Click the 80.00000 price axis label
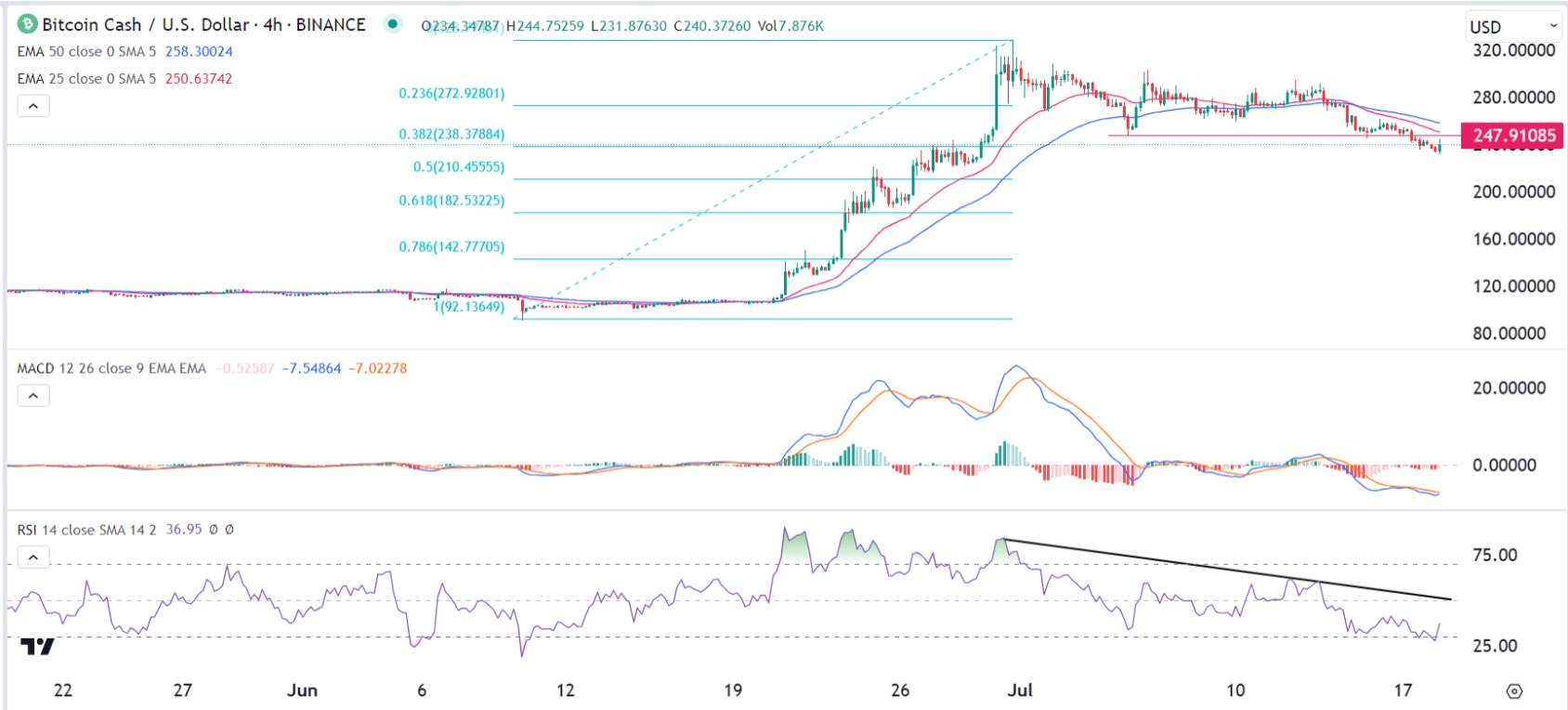This screenshot has height=710, width=1568. 1509,334
